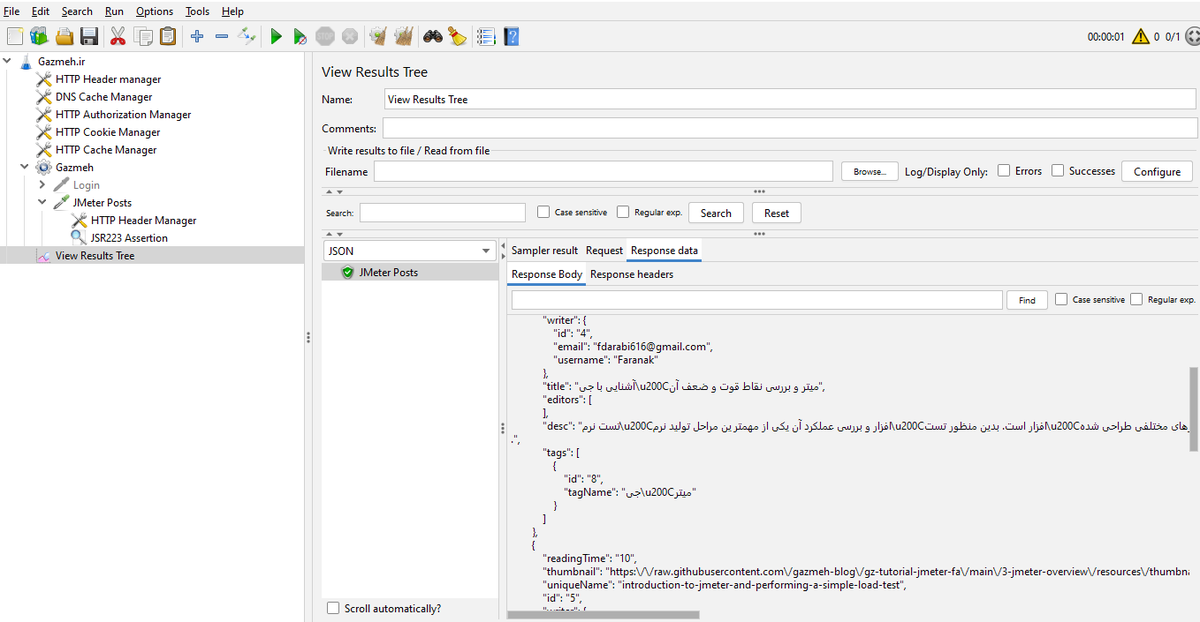Switch to Sampler result tab
Viewport: 1200px width, 622px height.
click(x=544, y=250)
